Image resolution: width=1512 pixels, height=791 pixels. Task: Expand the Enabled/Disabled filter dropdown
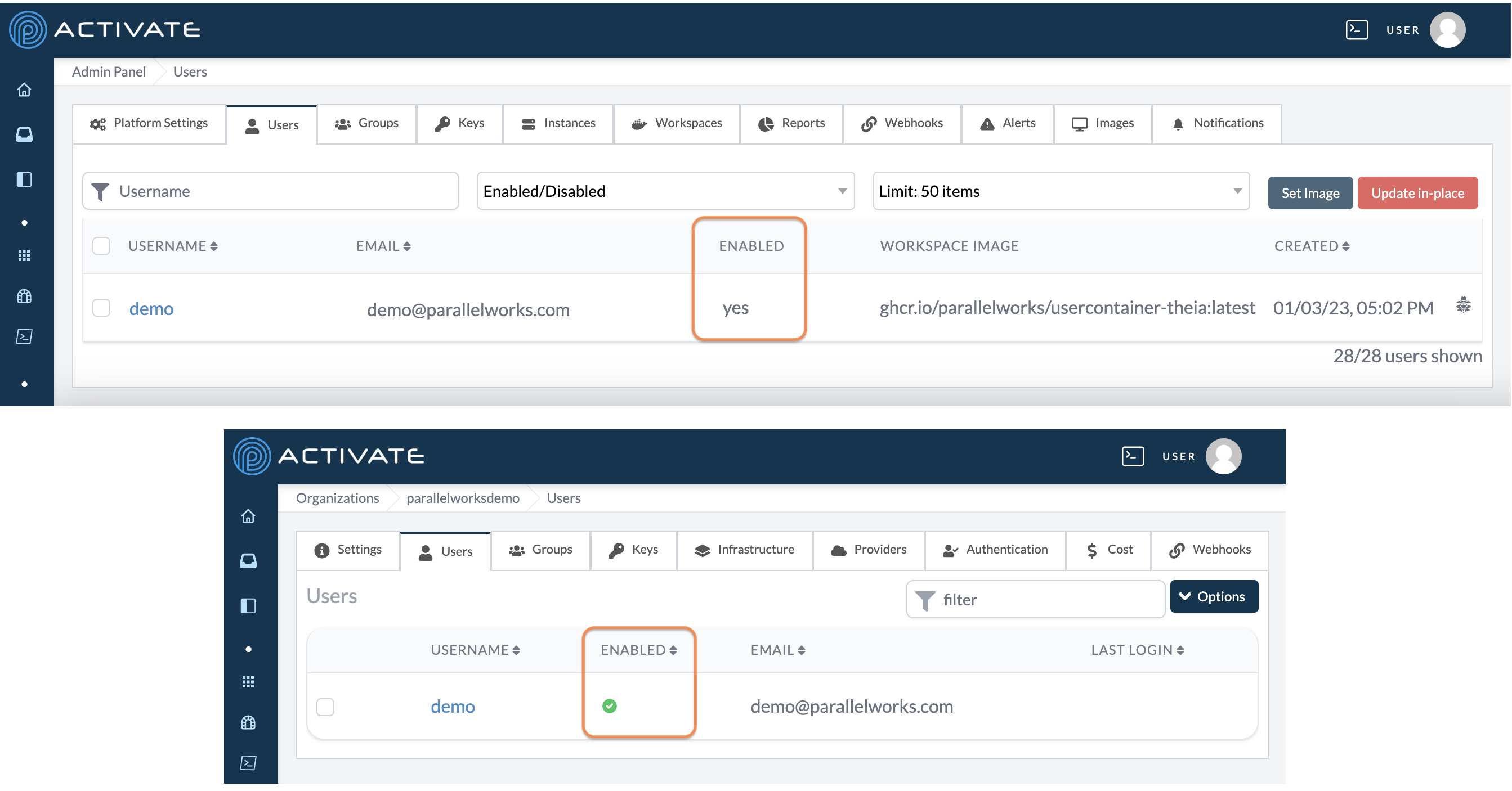[664, 191]
